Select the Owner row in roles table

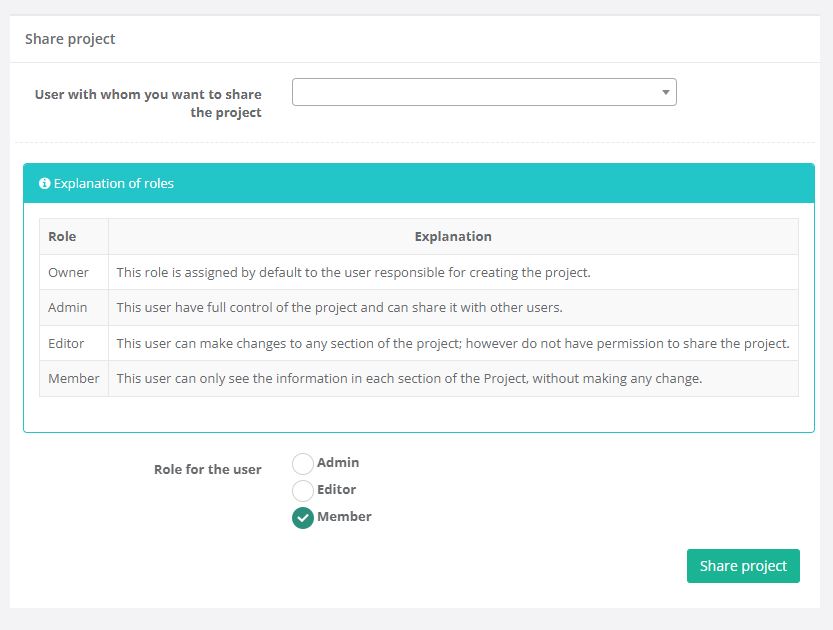(x=68, y=272)
